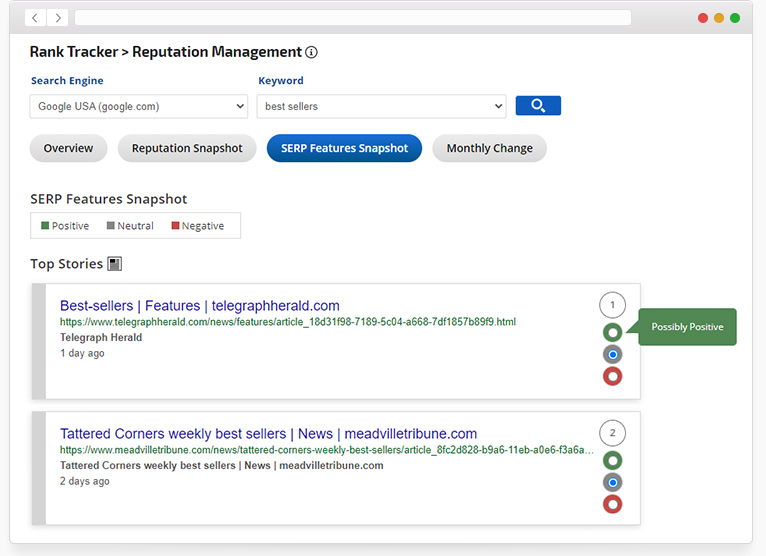Open Best-sellers telegraphherald.com headline link

pyautogui.click(x=200, y=306)
